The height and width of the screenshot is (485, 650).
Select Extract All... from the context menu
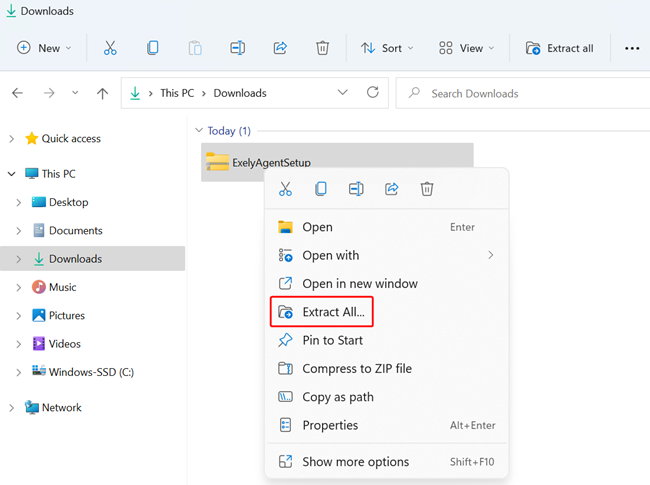333,312
